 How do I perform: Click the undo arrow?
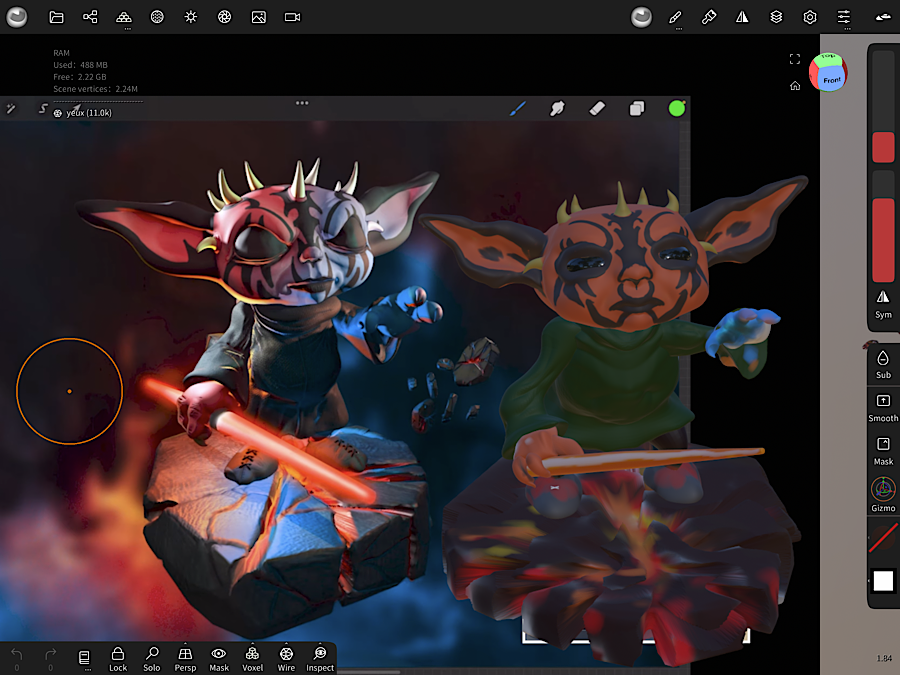point(17,654)
